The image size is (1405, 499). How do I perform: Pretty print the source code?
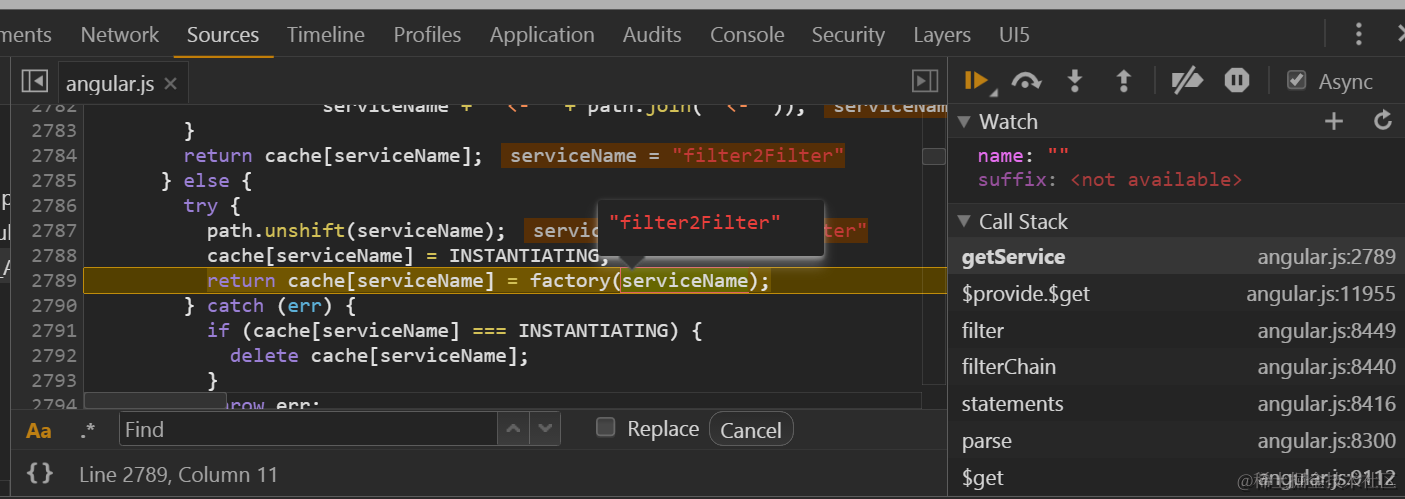(40, 473)
